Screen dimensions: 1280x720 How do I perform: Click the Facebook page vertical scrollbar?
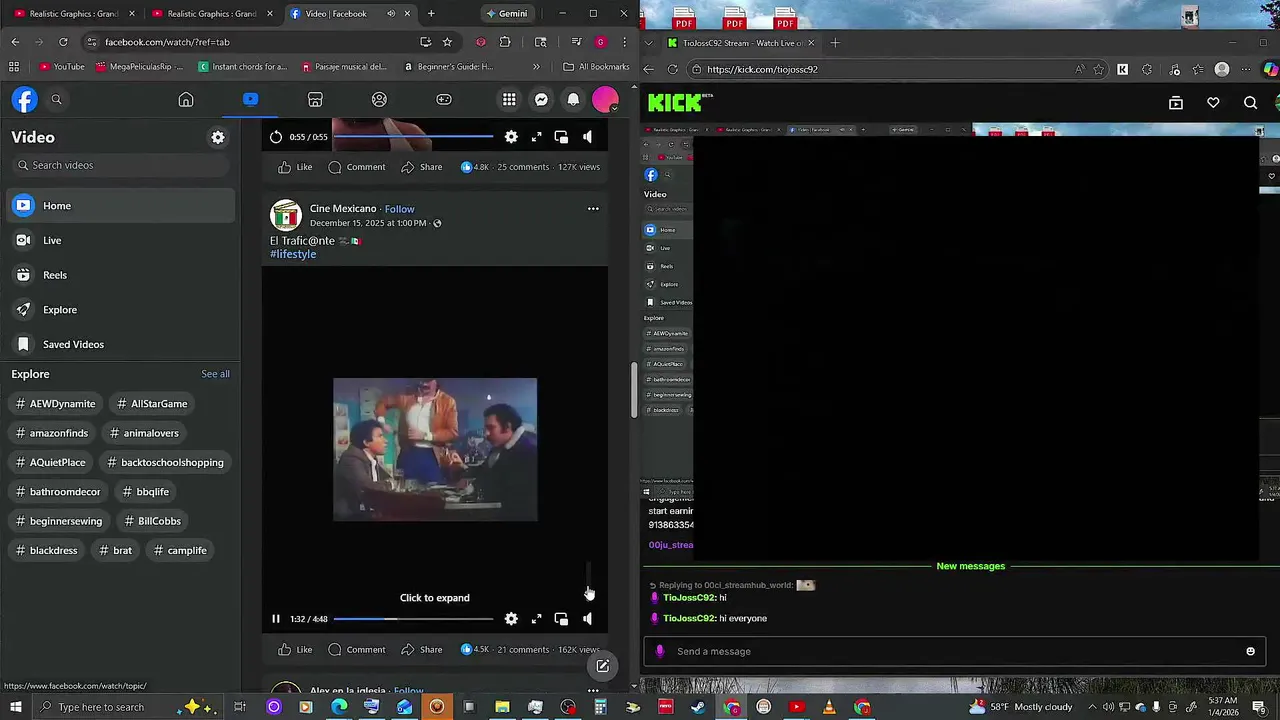634,390
